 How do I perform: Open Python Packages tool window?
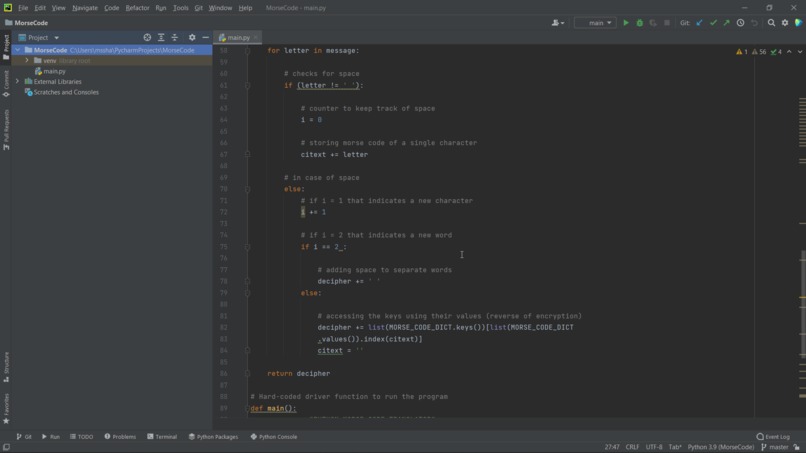(213, 437)
